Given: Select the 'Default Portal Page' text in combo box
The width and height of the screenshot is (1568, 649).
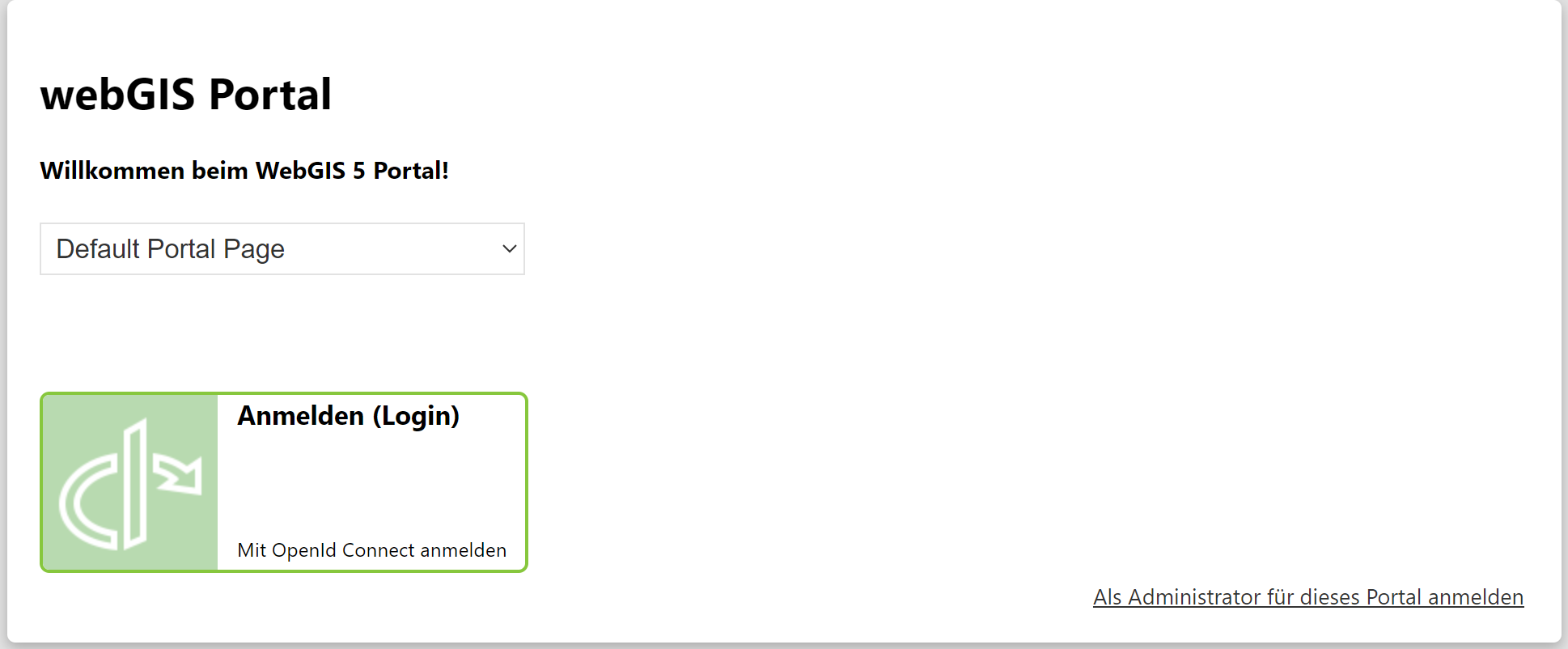Looking at the screenshot, I should click(170, 249).
